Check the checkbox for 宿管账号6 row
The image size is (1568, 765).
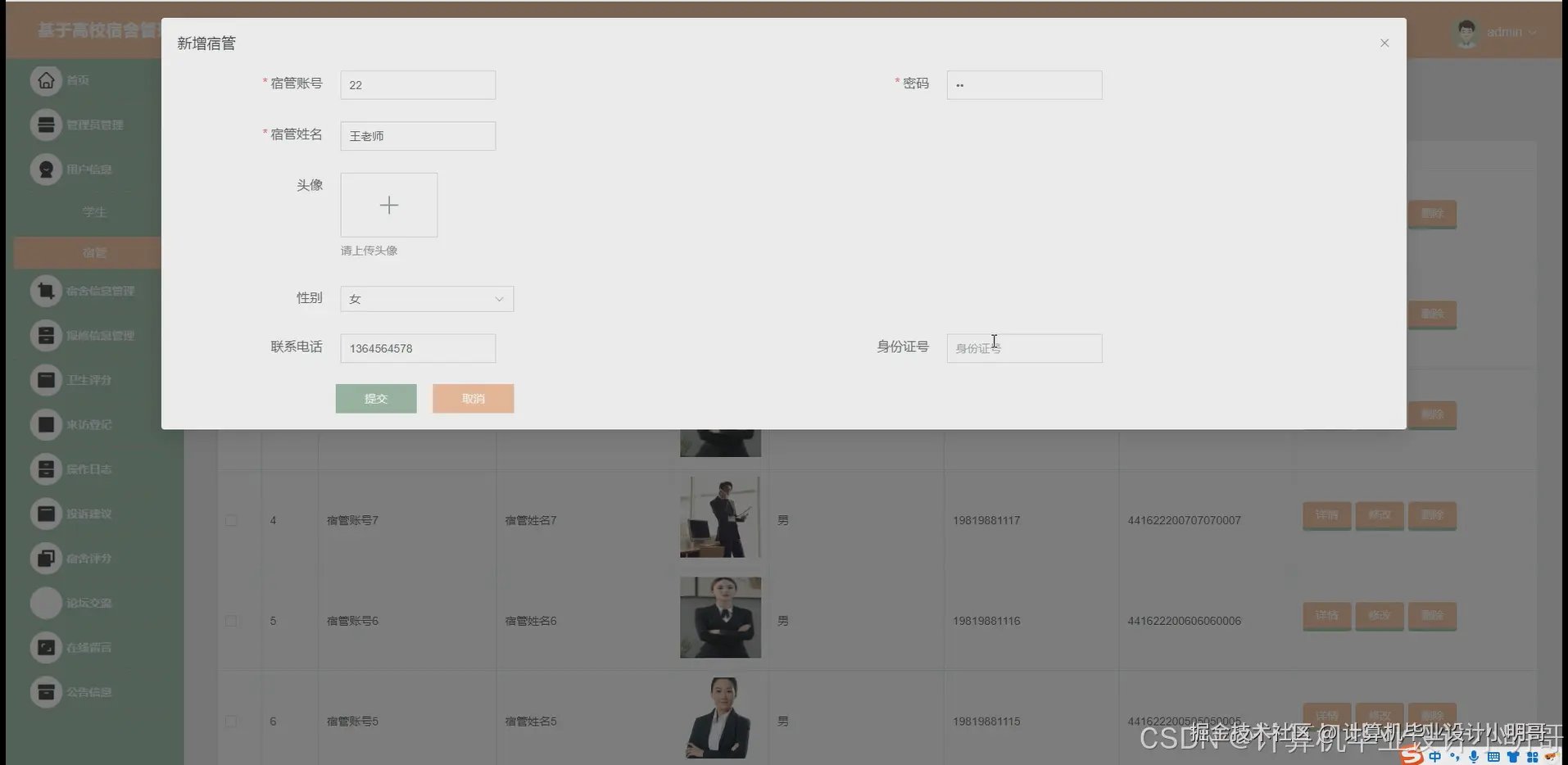231,621
